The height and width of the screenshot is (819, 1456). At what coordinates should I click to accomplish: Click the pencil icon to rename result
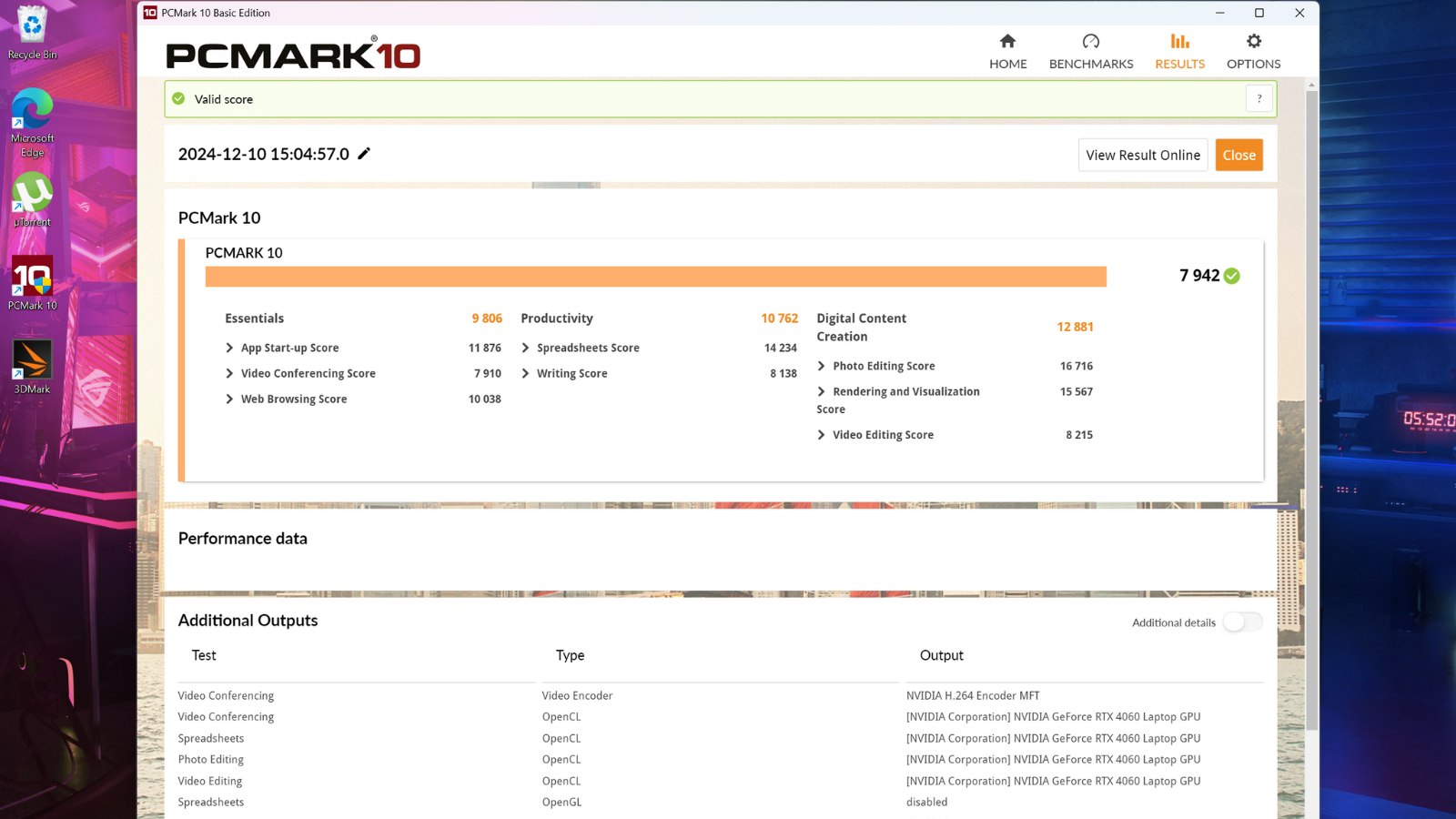[364, 154]
